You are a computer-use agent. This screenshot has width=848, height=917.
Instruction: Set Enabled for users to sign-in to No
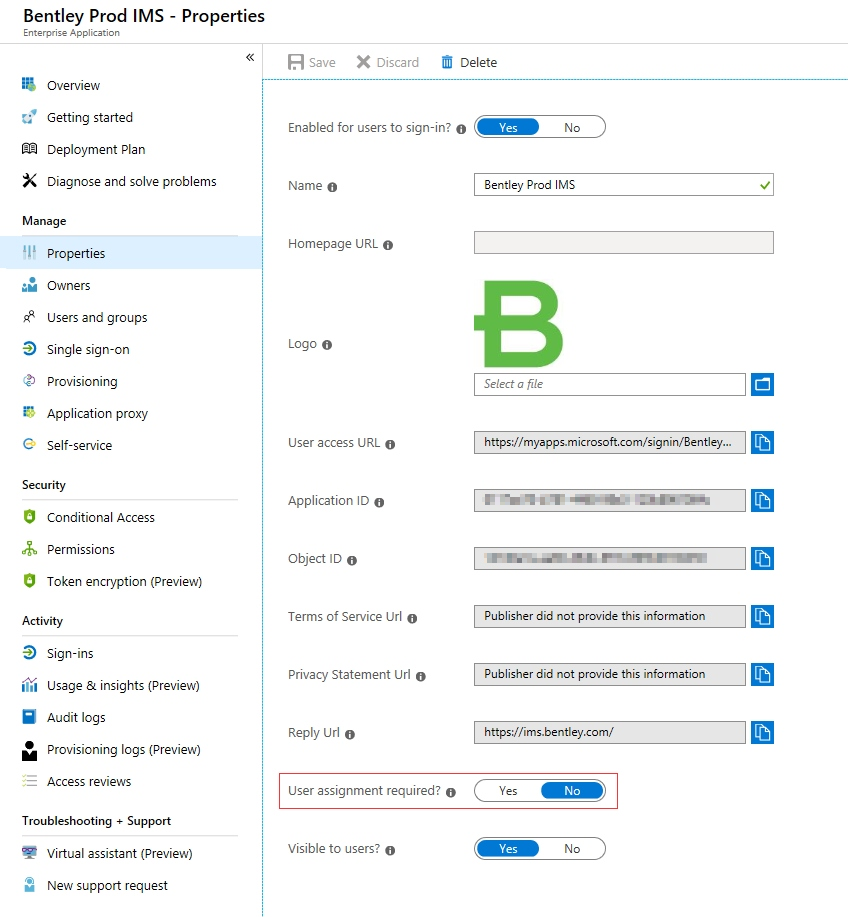572,126
